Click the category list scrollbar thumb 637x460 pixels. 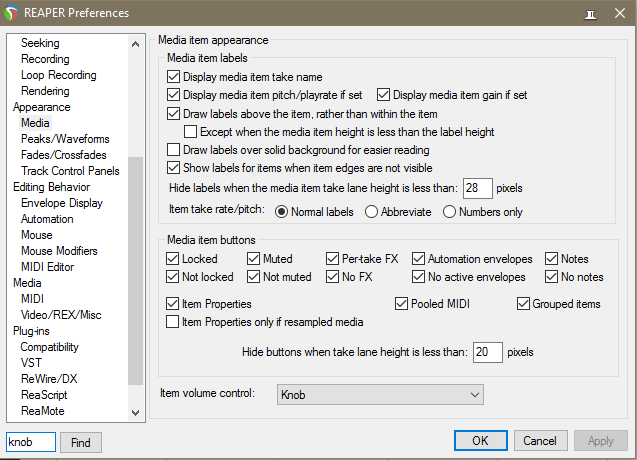tap(135, 271)
